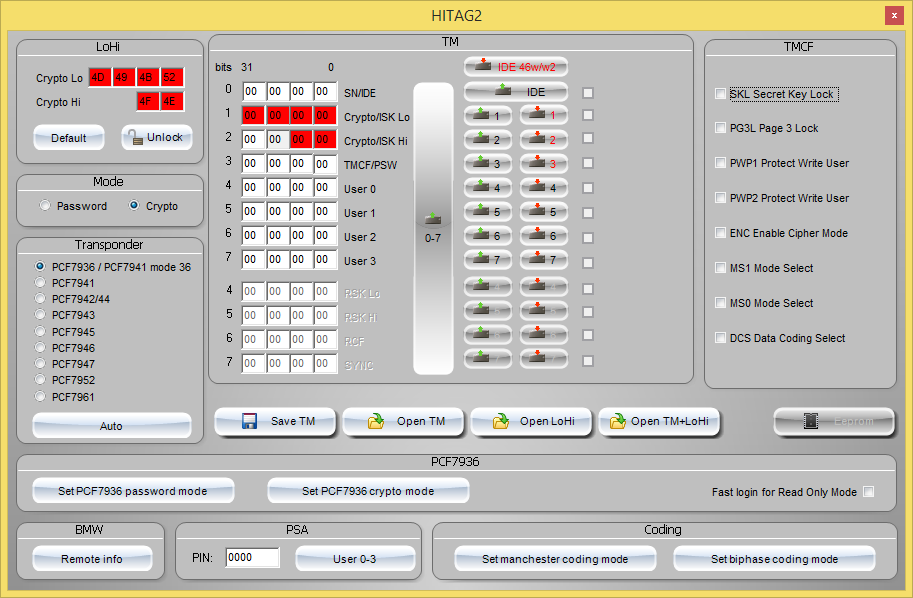Read page 1 with the green-arrow button
The image size is (913, 598).
[x=488, y=115]
